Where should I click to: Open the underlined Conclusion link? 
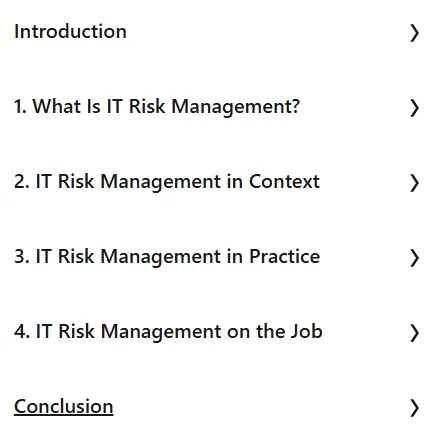64,406
